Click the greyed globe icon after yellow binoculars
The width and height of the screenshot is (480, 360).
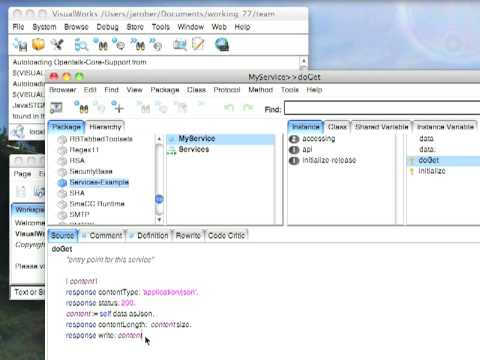(x=99, y=107)
